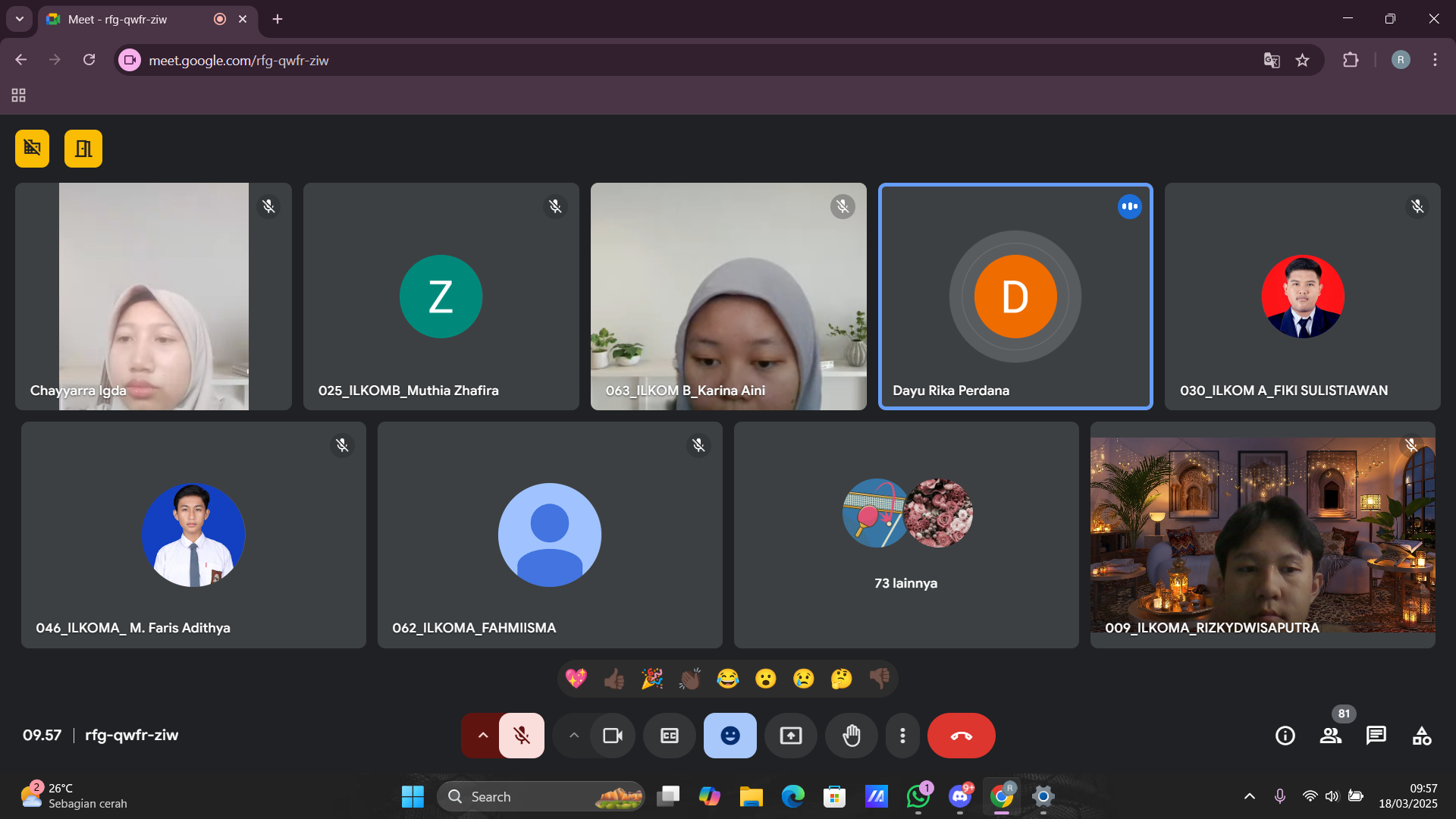
Task: Expand audio settings chevron beside microphone
Action: (482, 736)
